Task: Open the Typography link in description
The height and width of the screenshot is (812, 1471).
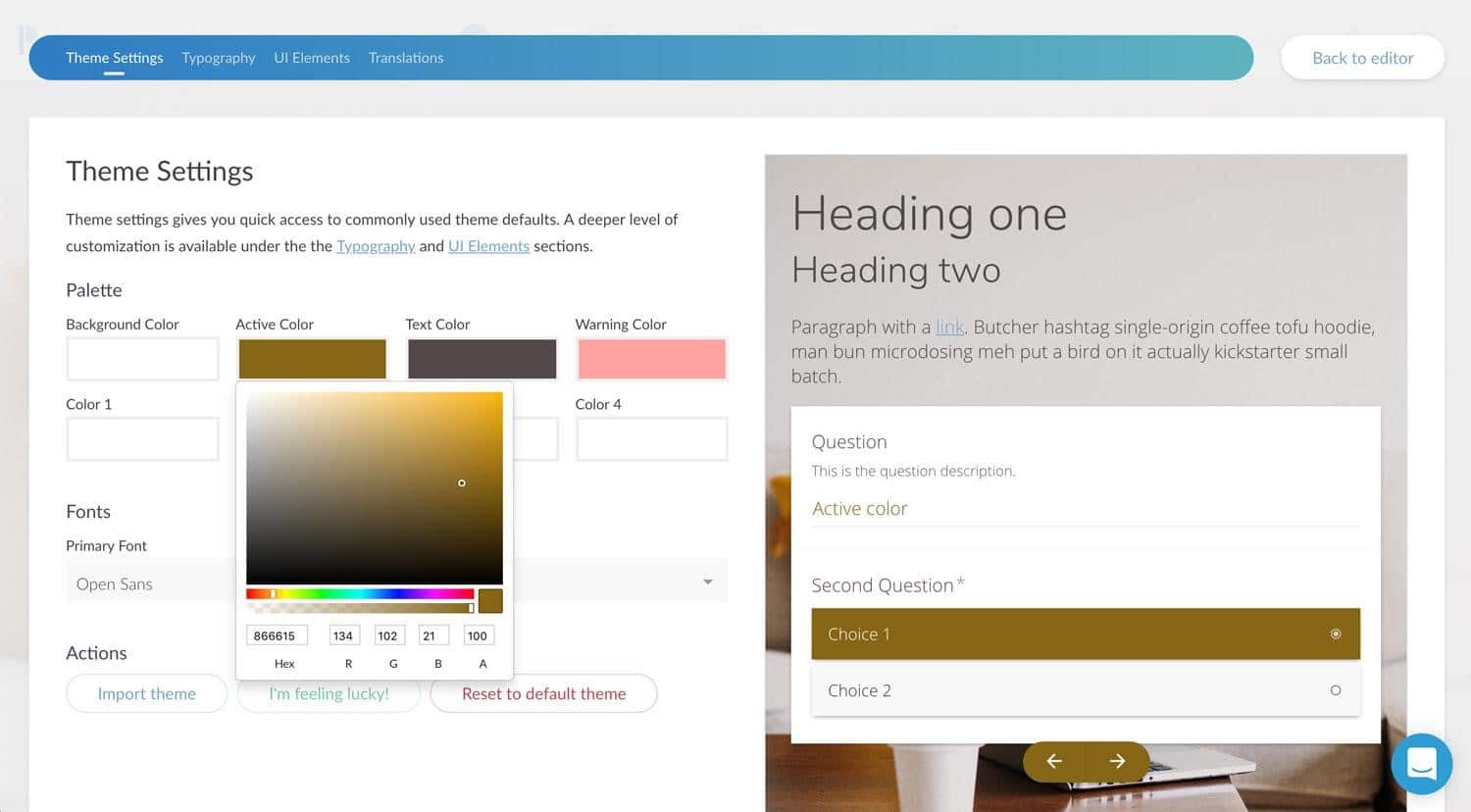Action: pos(376,246)
